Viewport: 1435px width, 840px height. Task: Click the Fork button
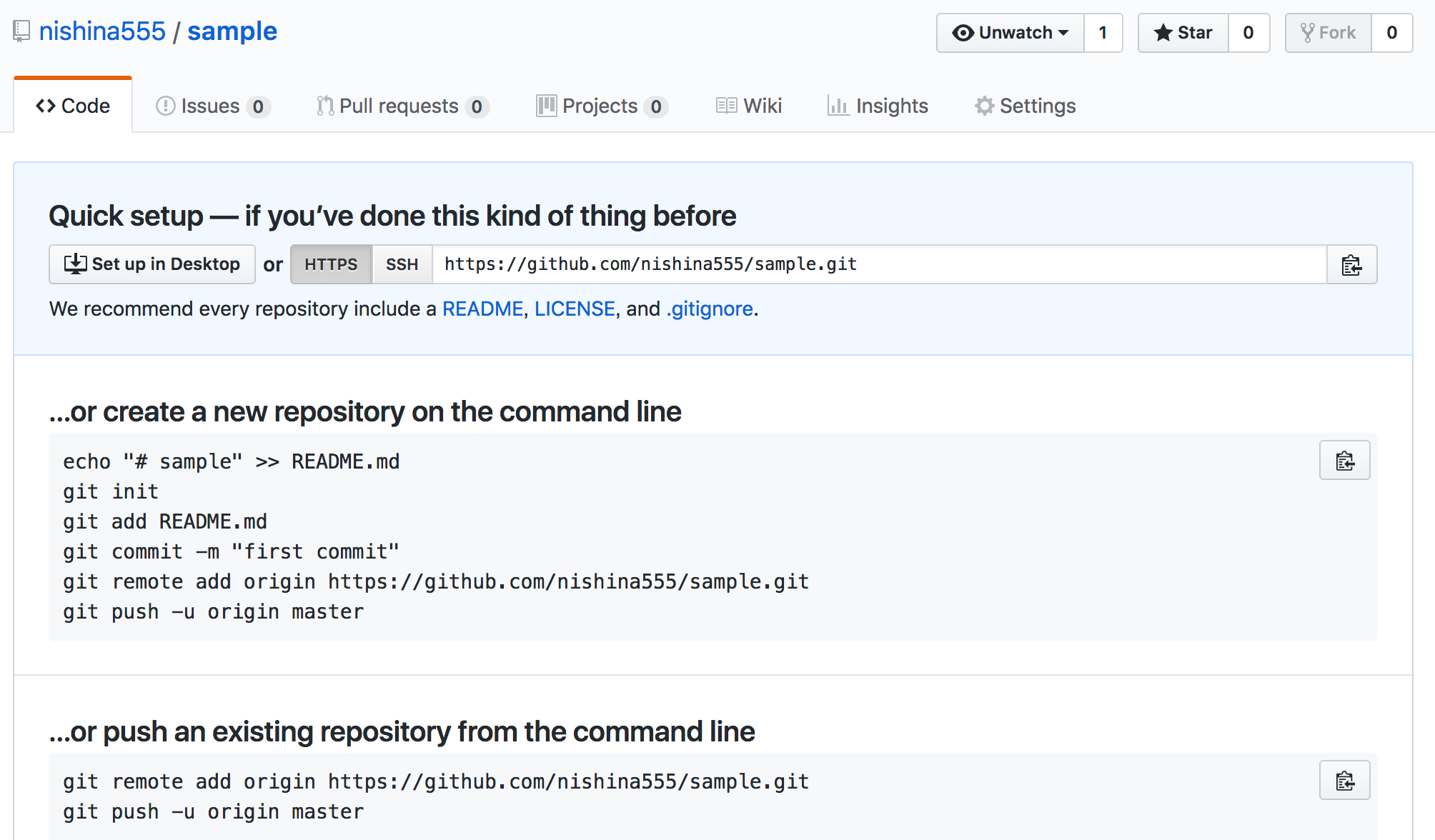click(1329, 33)
